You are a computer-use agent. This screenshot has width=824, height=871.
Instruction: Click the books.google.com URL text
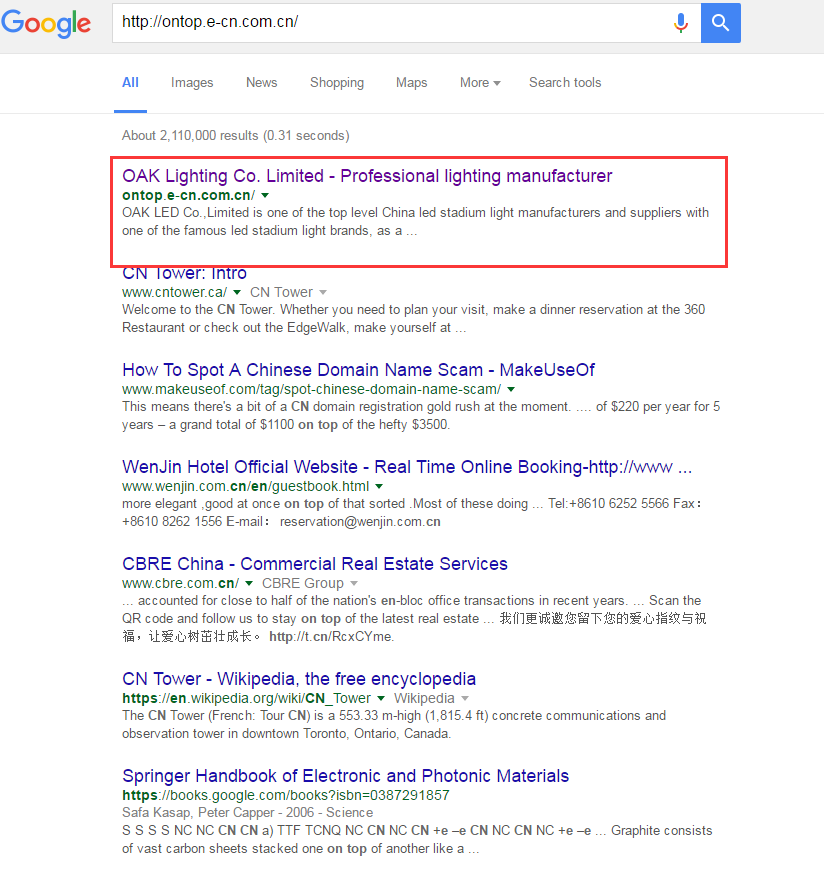click(286, 795)
